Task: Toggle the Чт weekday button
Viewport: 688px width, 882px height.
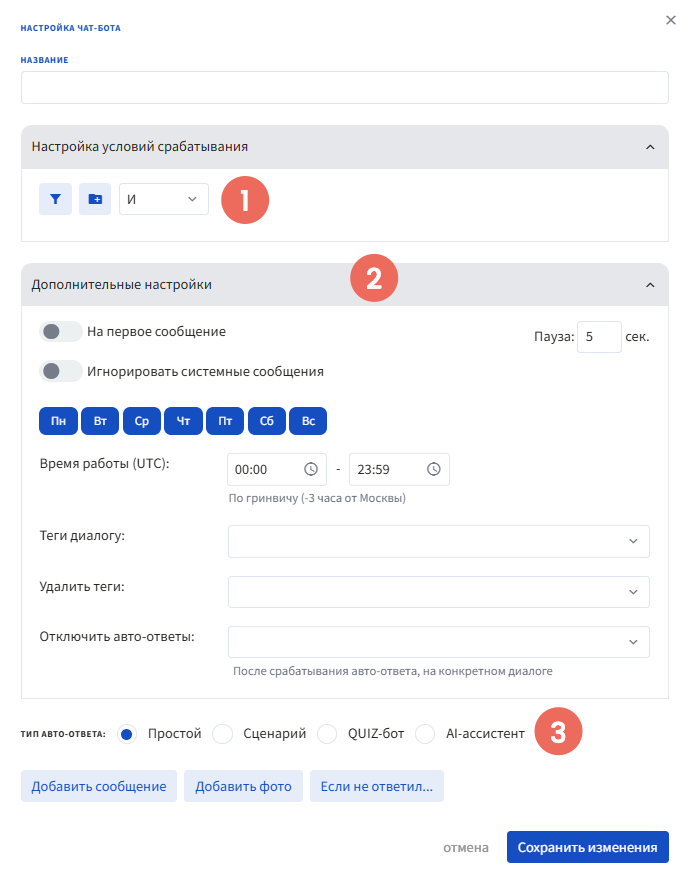Action: click(x=183, y=421)
